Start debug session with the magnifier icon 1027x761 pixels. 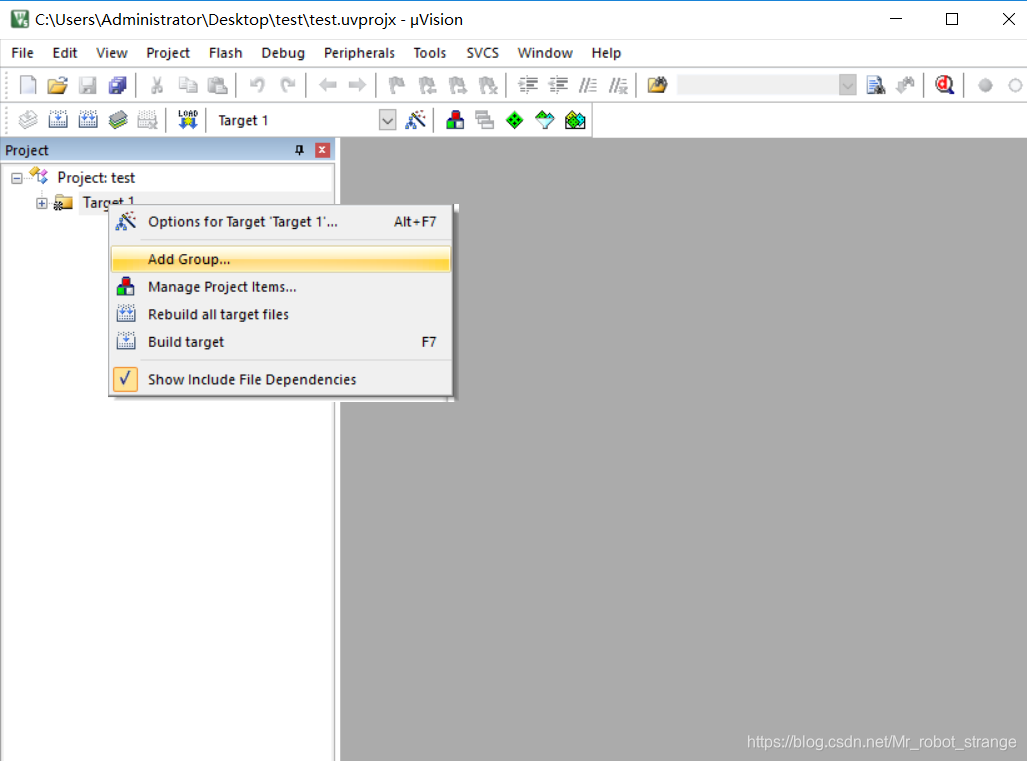[944, 85]
